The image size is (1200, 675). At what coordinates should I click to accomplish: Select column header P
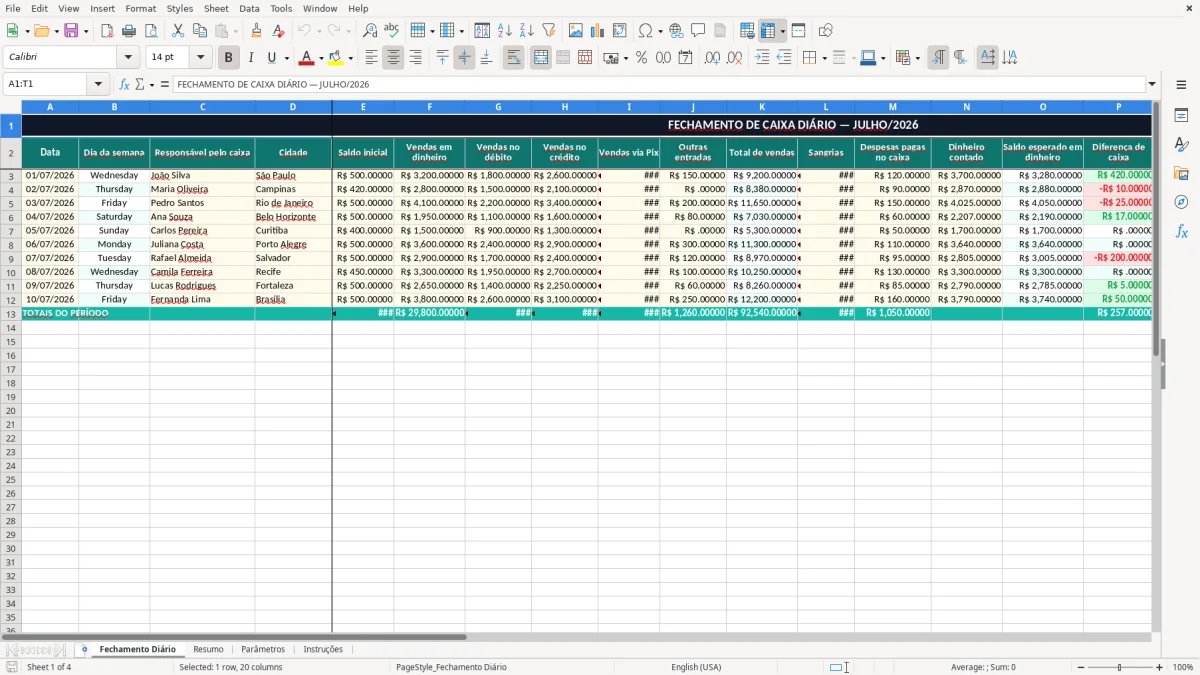[x=1118, y=107]
